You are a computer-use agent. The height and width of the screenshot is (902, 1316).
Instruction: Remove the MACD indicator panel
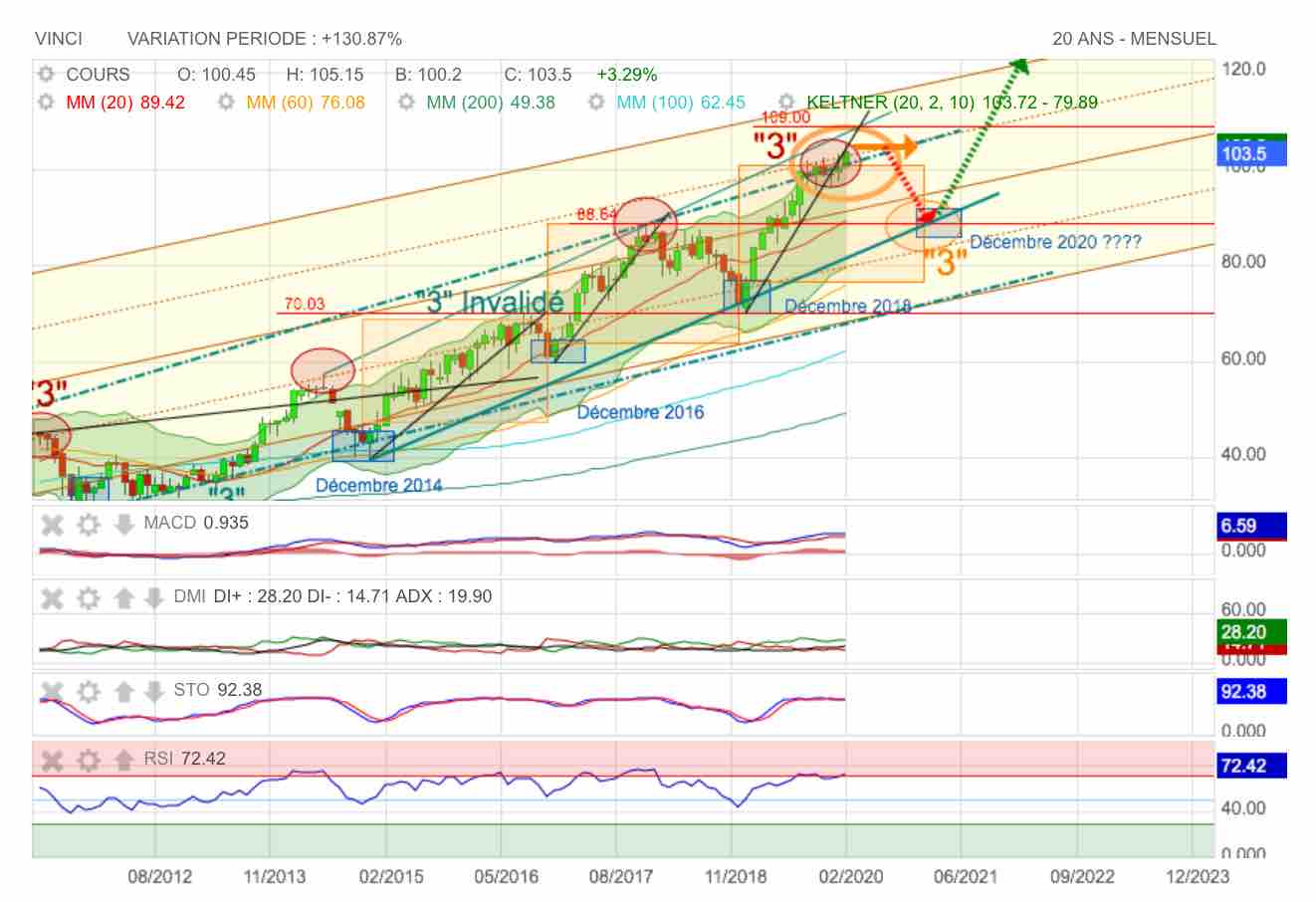click(53, 524)
